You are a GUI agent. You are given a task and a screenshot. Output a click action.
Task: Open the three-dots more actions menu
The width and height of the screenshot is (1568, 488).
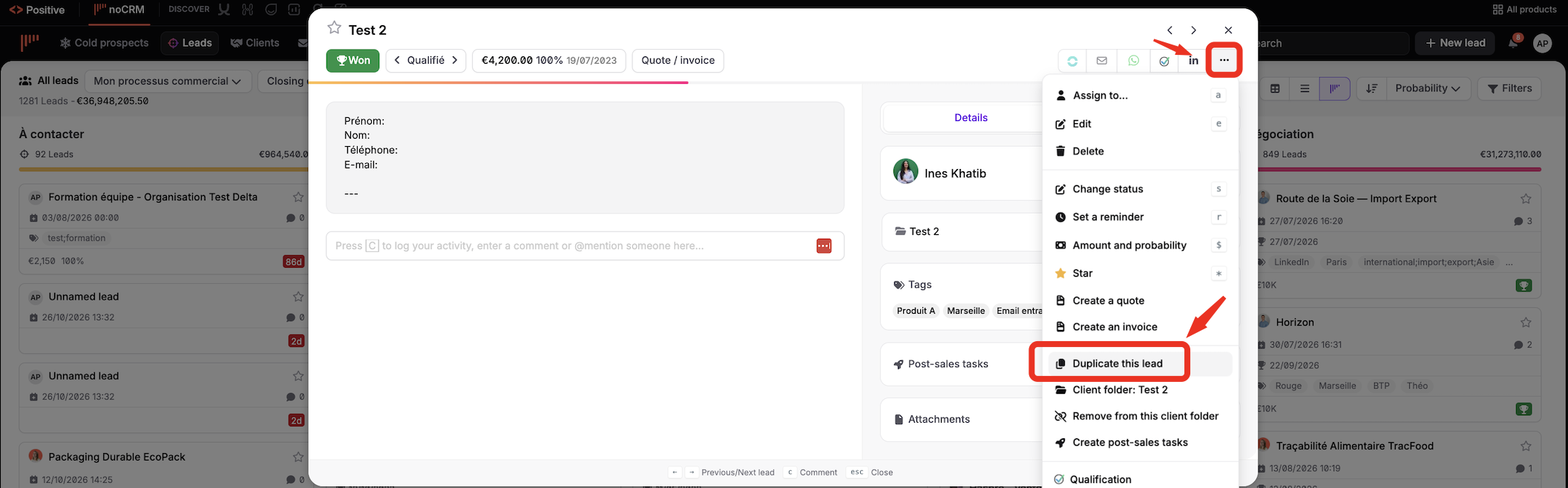pyautogui.click(x=1224, y=60)
